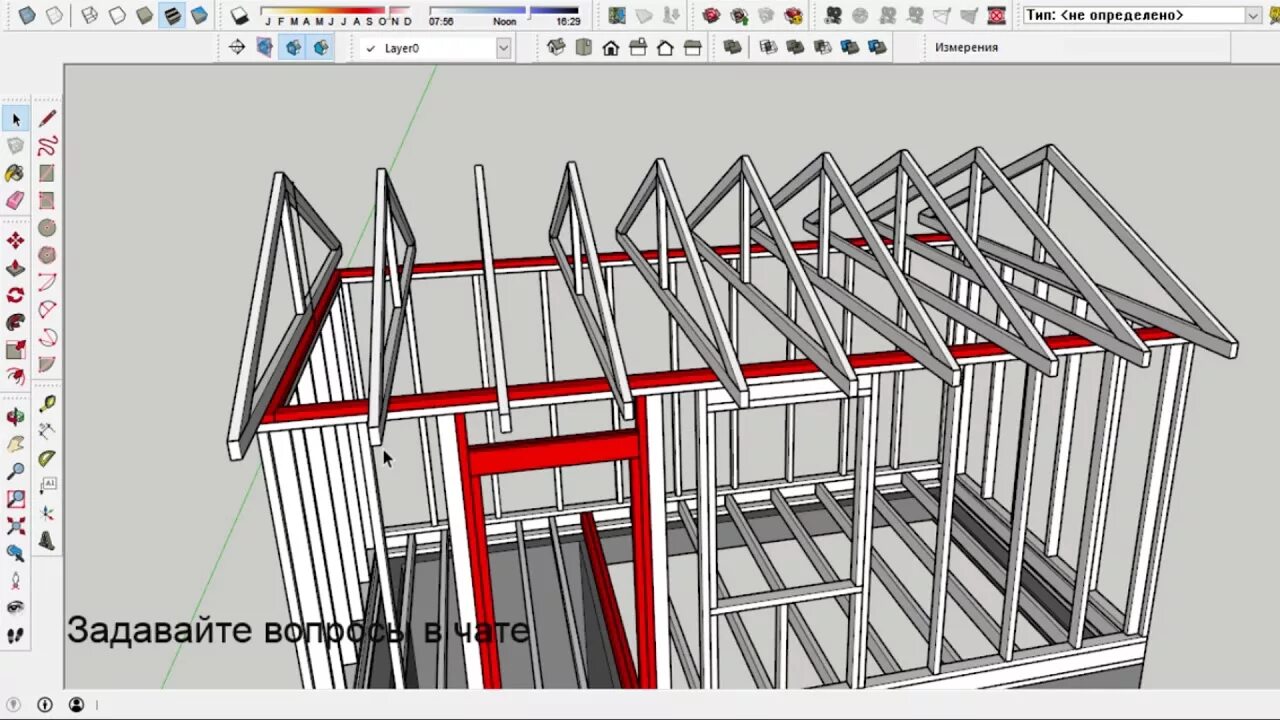Viewport: 1280px width, 720px height.
Task: Select the Zoom Window tool
Action: pyautogui.click(x=16, y=498)
